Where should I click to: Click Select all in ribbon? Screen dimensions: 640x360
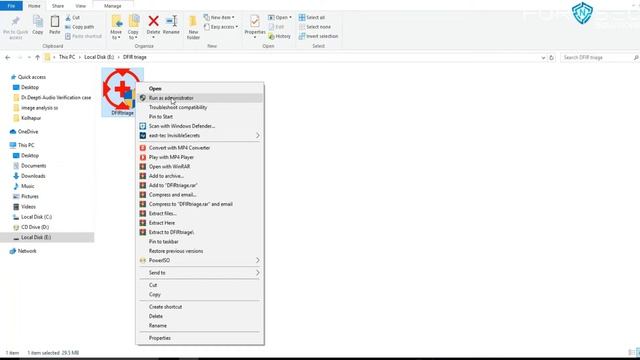pyautogui.click(x=312, y=18)
